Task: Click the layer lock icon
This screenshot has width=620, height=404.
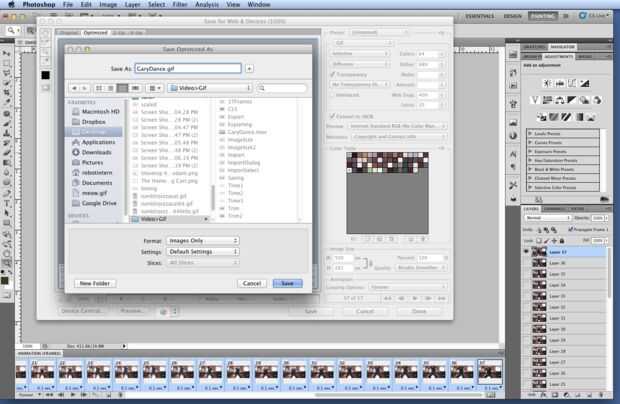Action: (562, 240)
